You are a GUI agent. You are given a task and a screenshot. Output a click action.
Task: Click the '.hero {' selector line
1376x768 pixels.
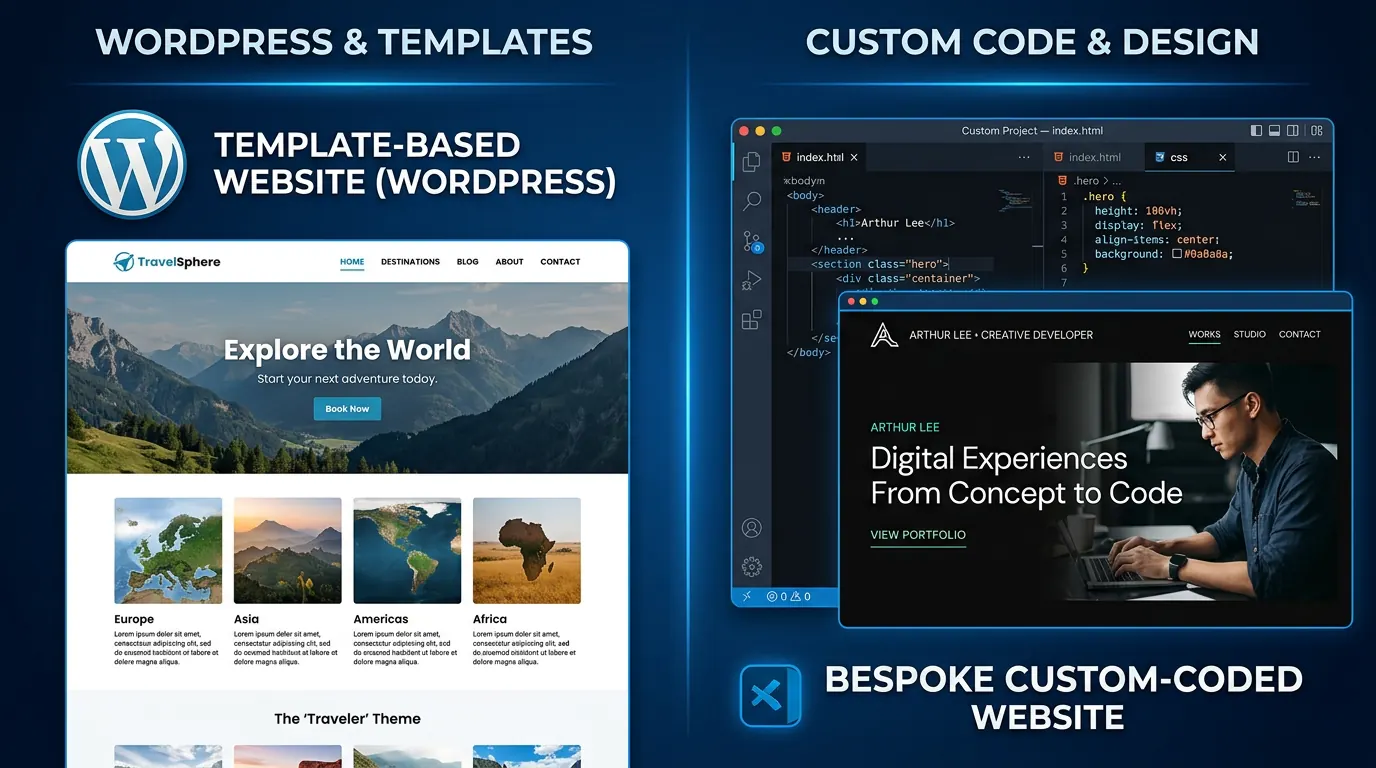pos(1106,197)
